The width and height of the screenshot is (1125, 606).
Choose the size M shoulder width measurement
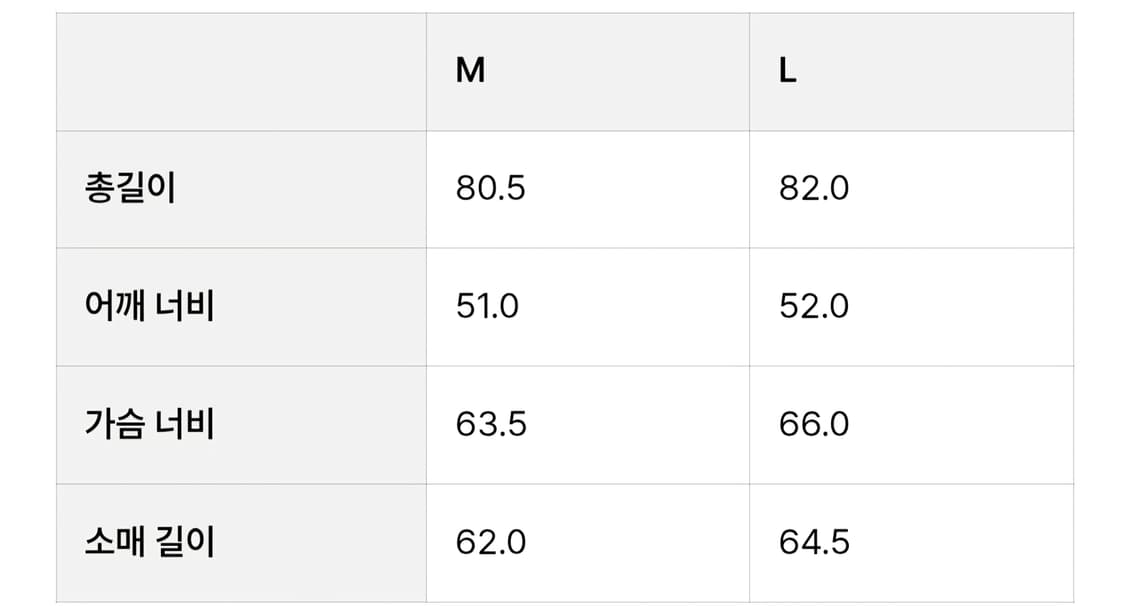click(487, 306)
